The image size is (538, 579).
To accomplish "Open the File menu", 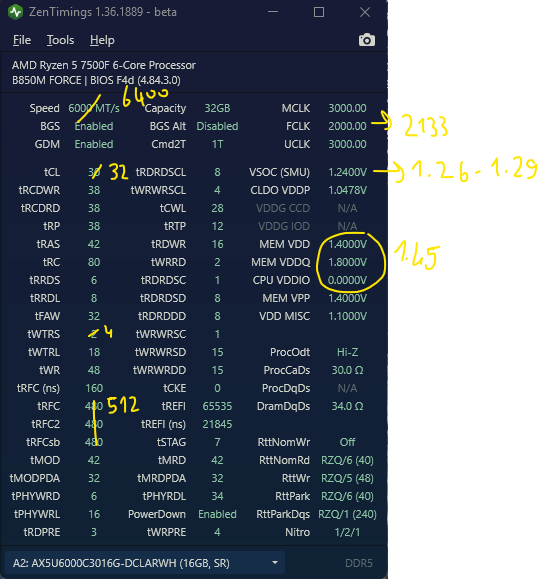I will (x=22, y=40).
